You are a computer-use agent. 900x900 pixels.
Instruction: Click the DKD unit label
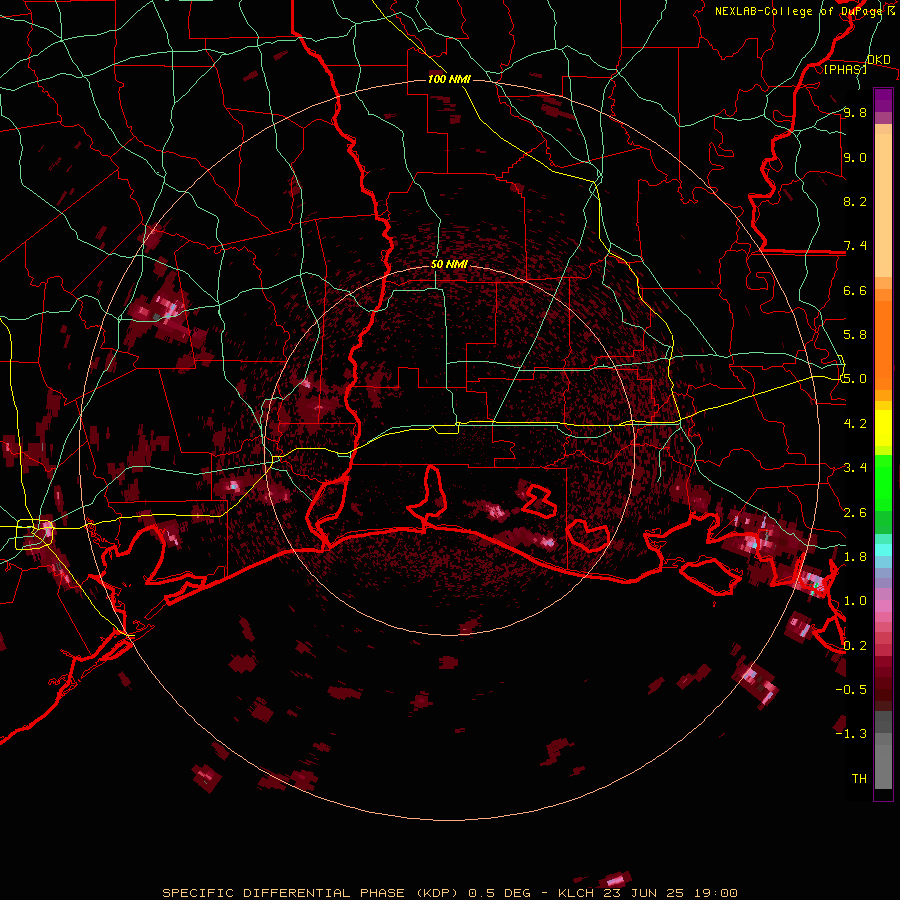point(879,60)
